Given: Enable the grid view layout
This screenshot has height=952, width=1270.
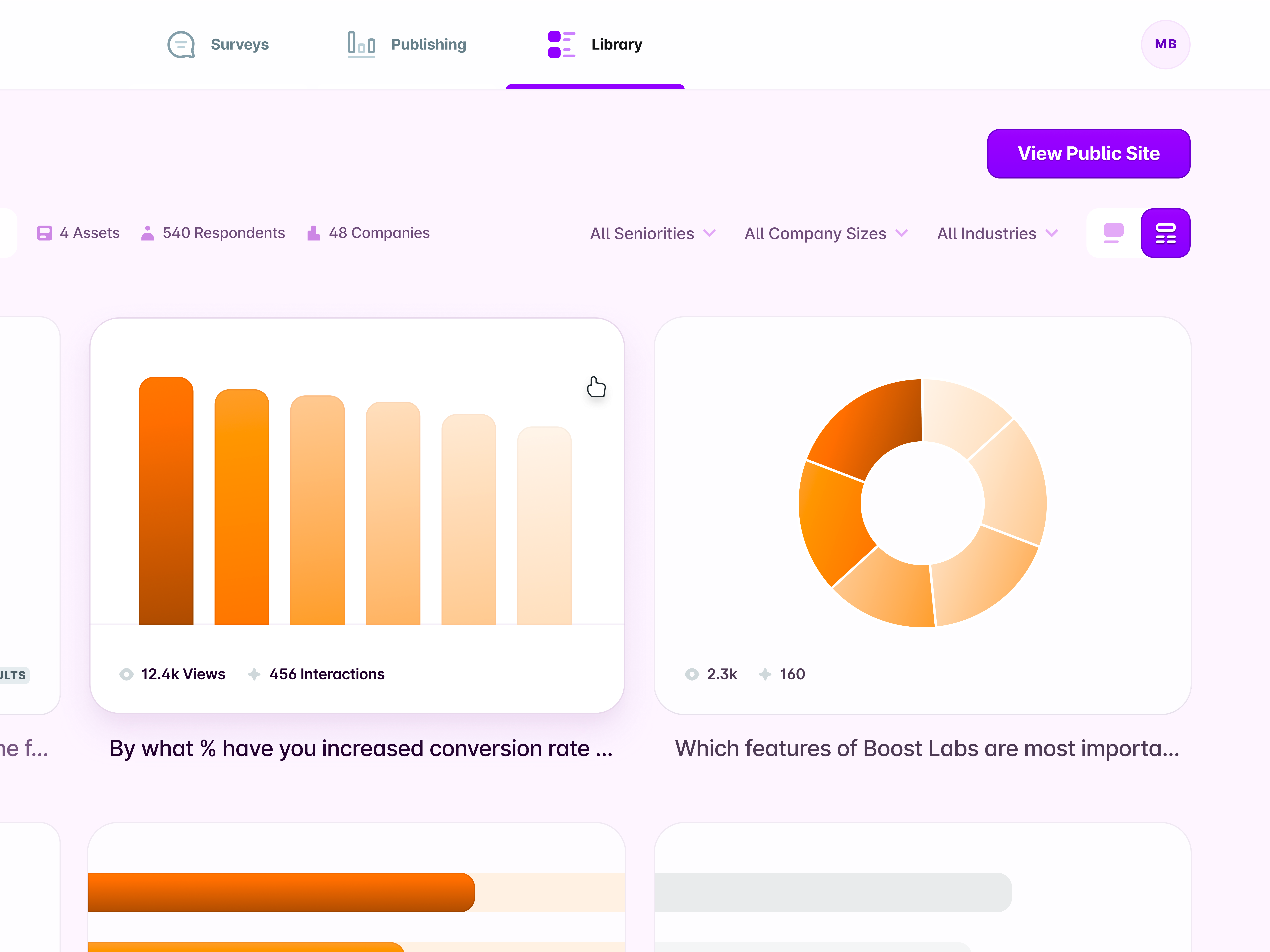Looking at the screenshot, I should (1166, 233).
